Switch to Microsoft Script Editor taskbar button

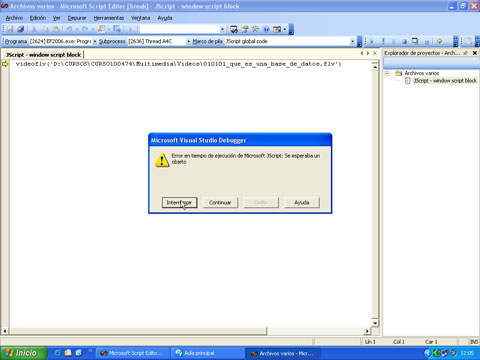[132, 353]
